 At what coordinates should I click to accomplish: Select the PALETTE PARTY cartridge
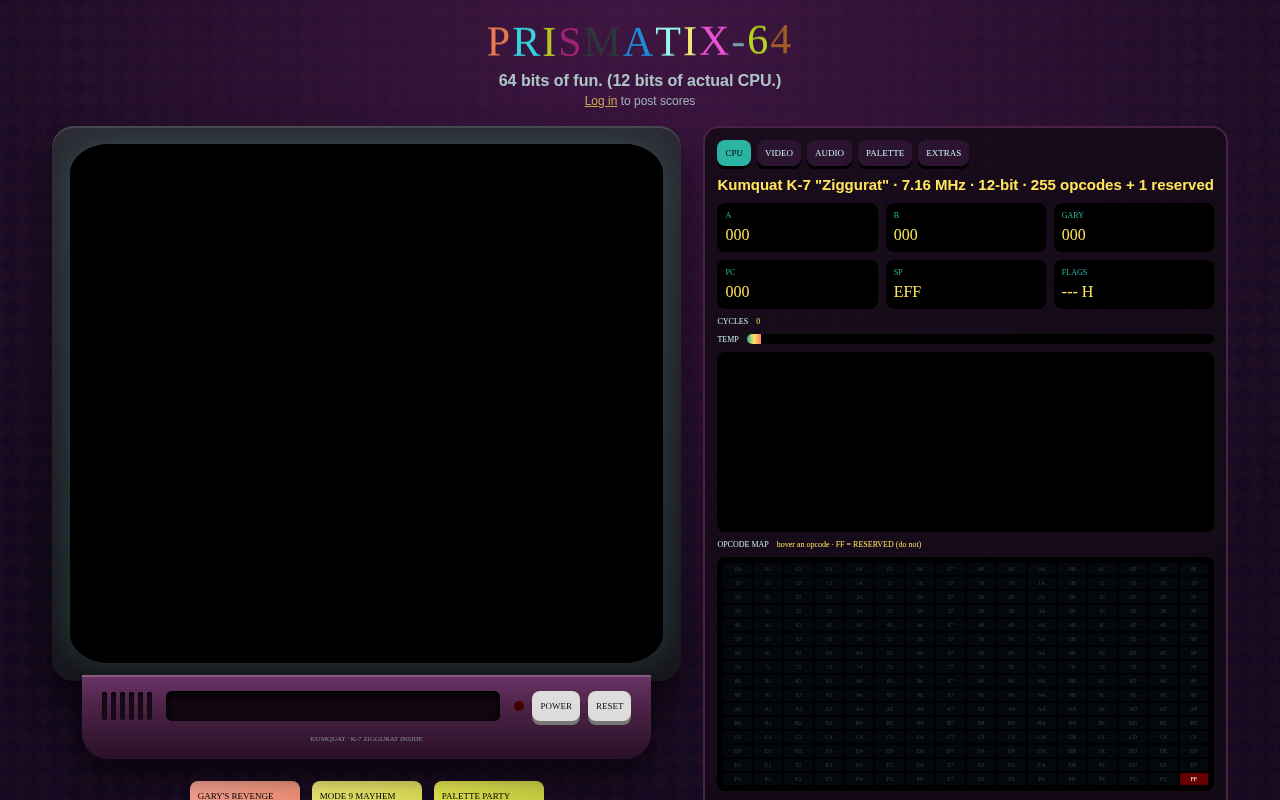489,791
